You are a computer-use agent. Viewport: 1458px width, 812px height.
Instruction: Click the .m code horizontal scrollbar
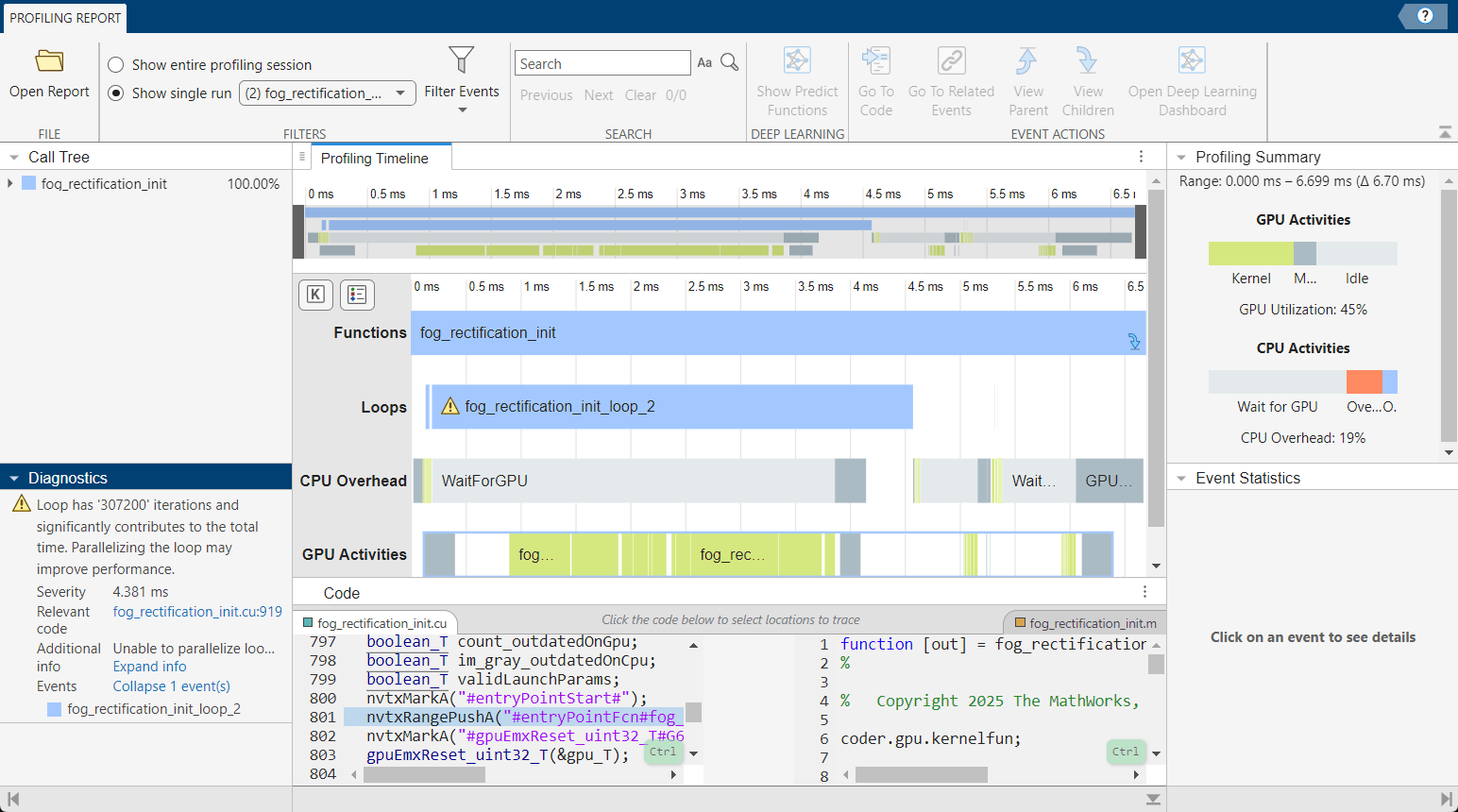tap(921, 775)
